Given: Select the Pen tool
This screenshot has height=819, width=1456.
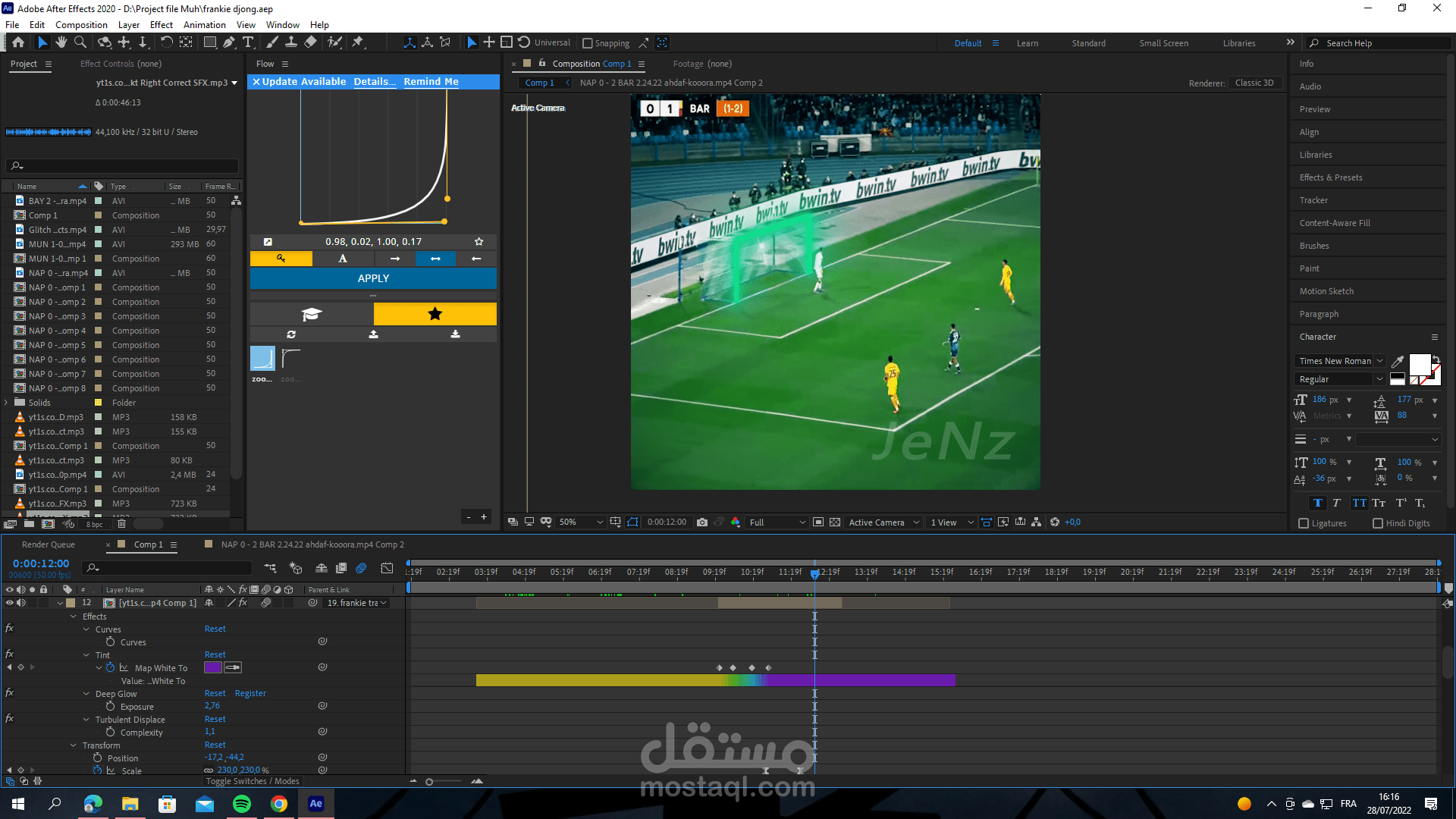Looking at the screenshot, I should (228, 42).
